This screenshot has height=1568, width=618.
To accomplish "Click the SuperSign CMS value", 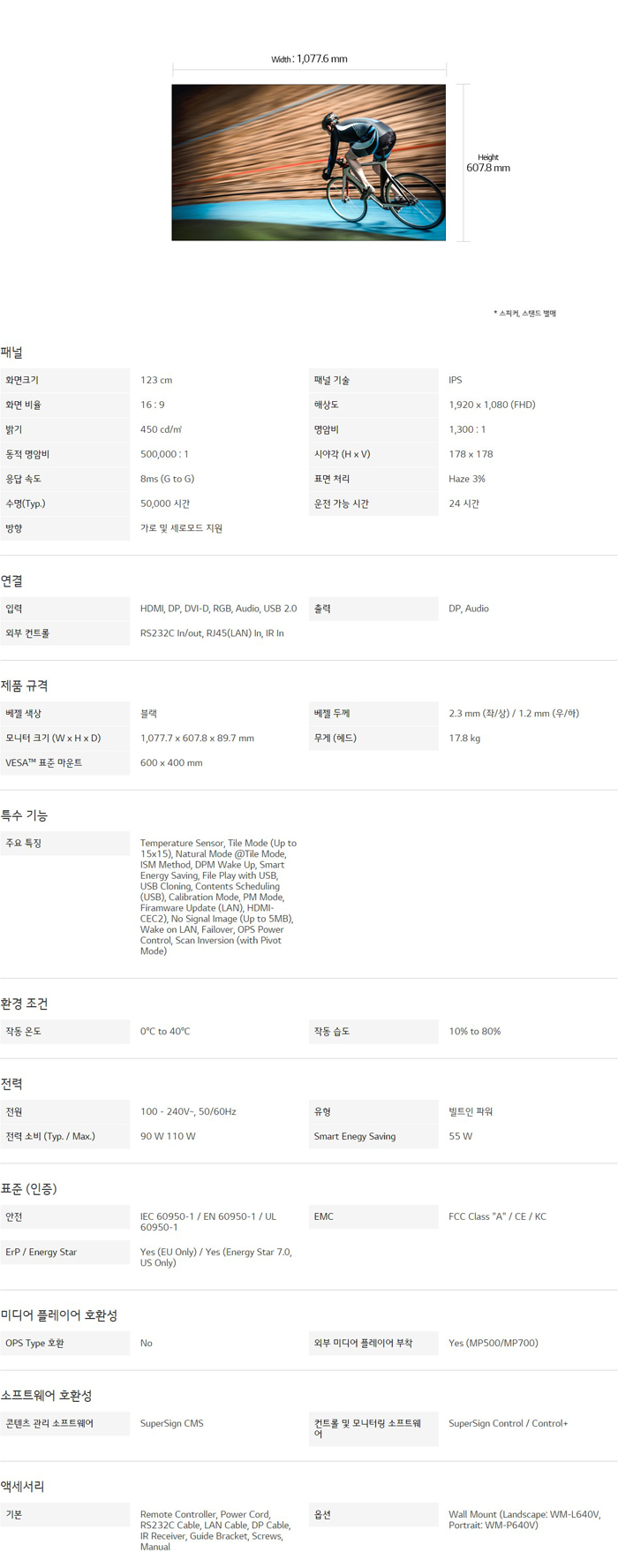I will click(x=171, y=1423).
